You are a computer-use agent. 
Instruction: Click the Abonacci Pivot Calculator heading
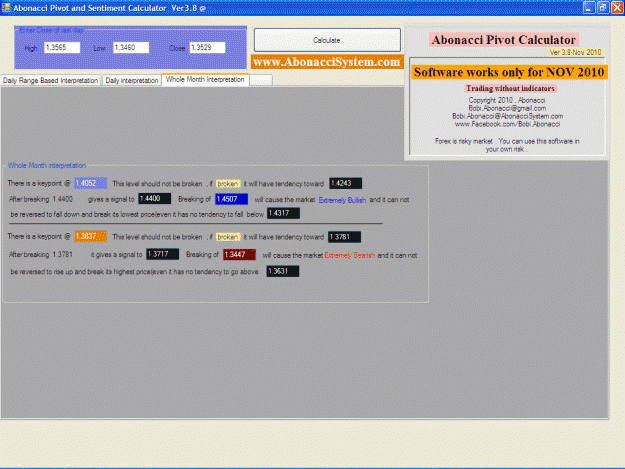point(504,40)
